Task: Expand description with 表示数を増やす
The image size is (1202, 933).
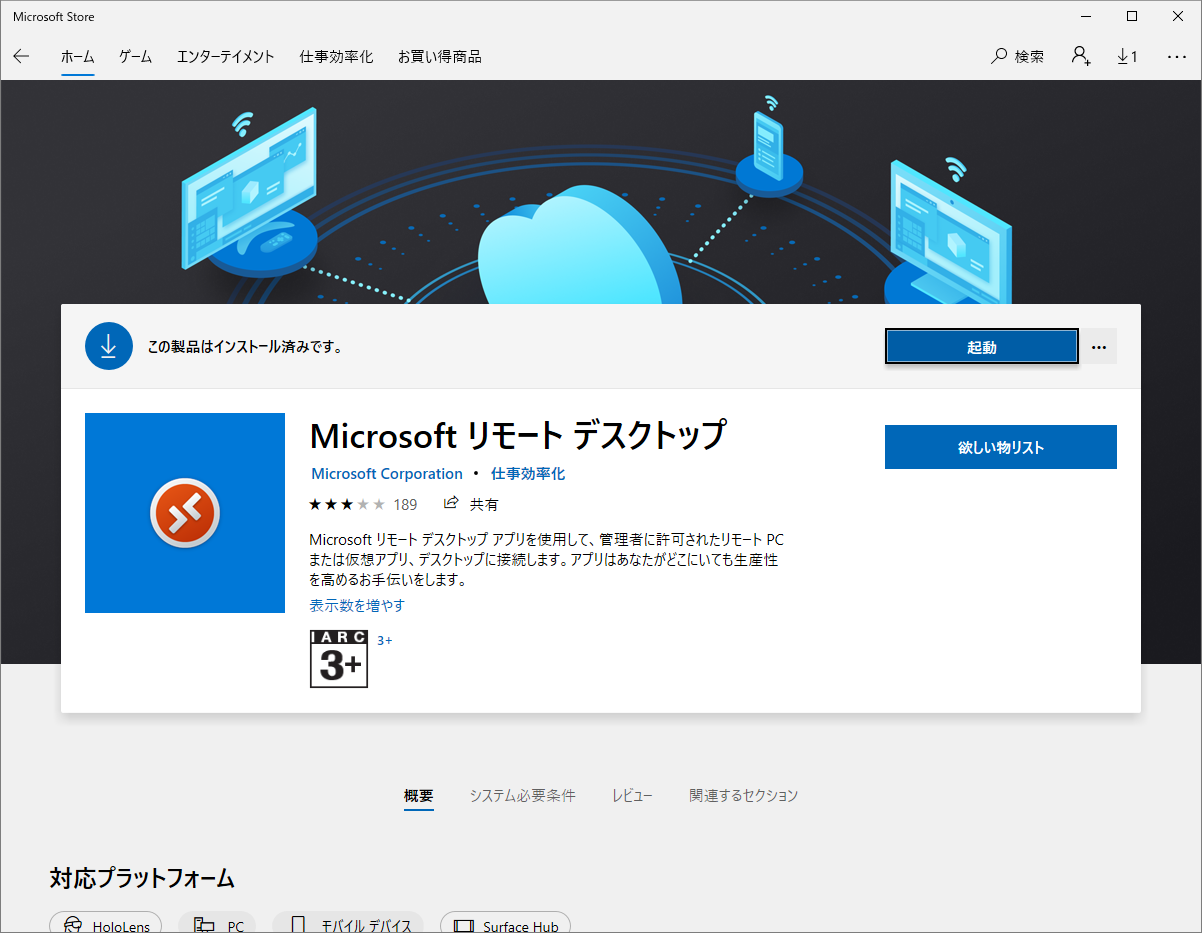Action: click(x=357, y=605)
